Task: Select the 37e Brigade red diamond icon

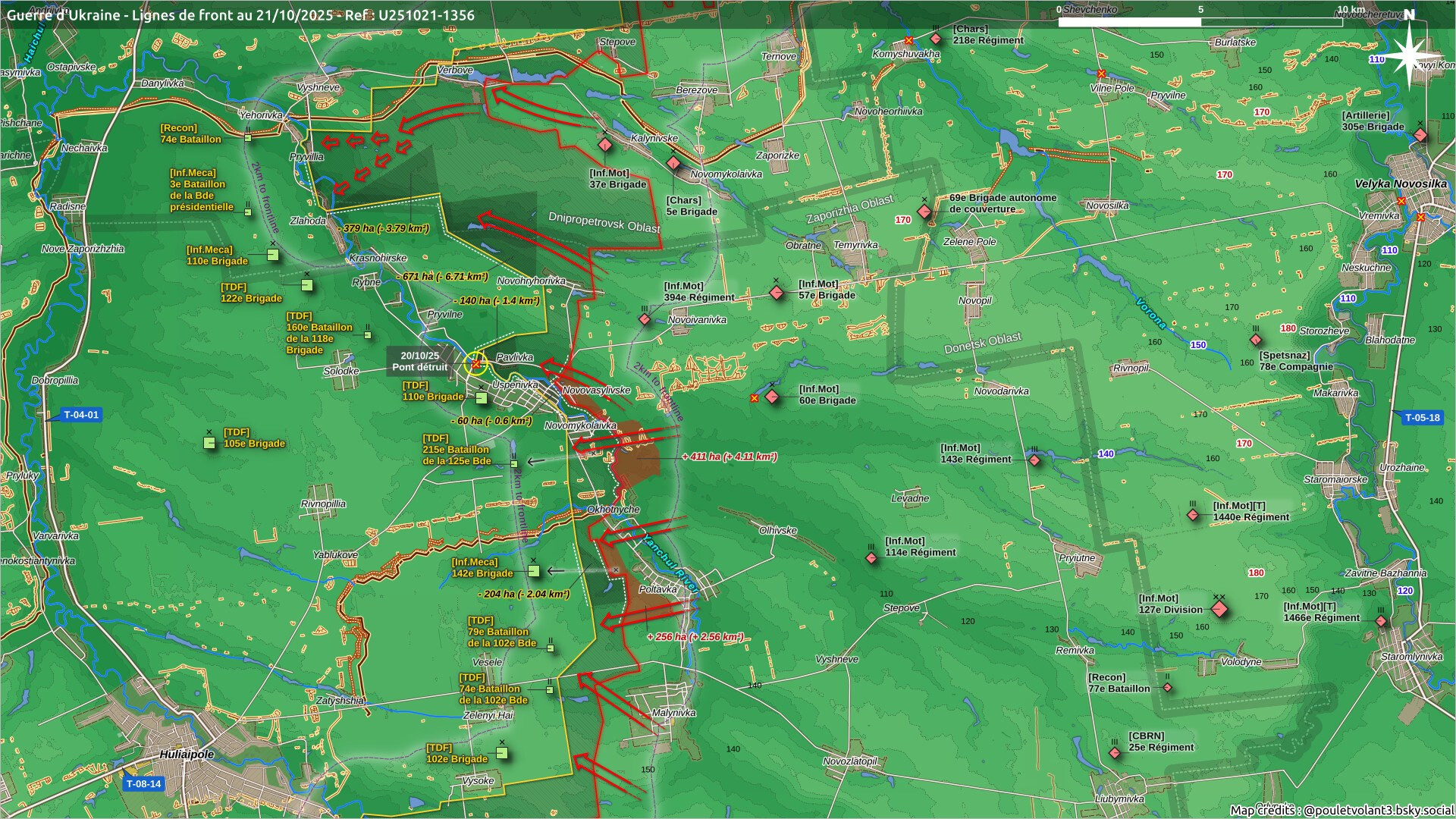Action: coord(604,145)
